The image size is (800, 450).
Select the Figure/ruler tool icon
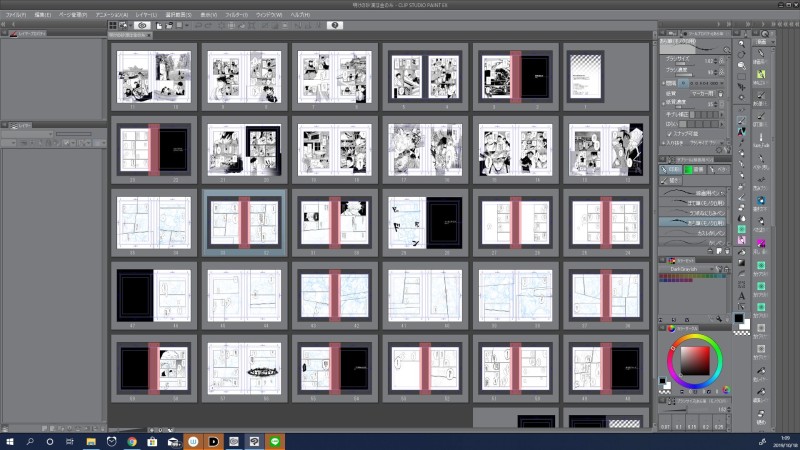tap(741, 273)
